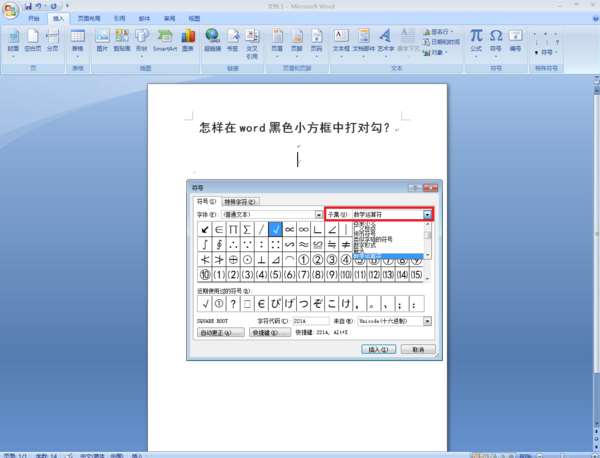This screenshot has width=600, height=458.
Task: Click the Number (编号) ribbon icon
Action: click(515, 40)
